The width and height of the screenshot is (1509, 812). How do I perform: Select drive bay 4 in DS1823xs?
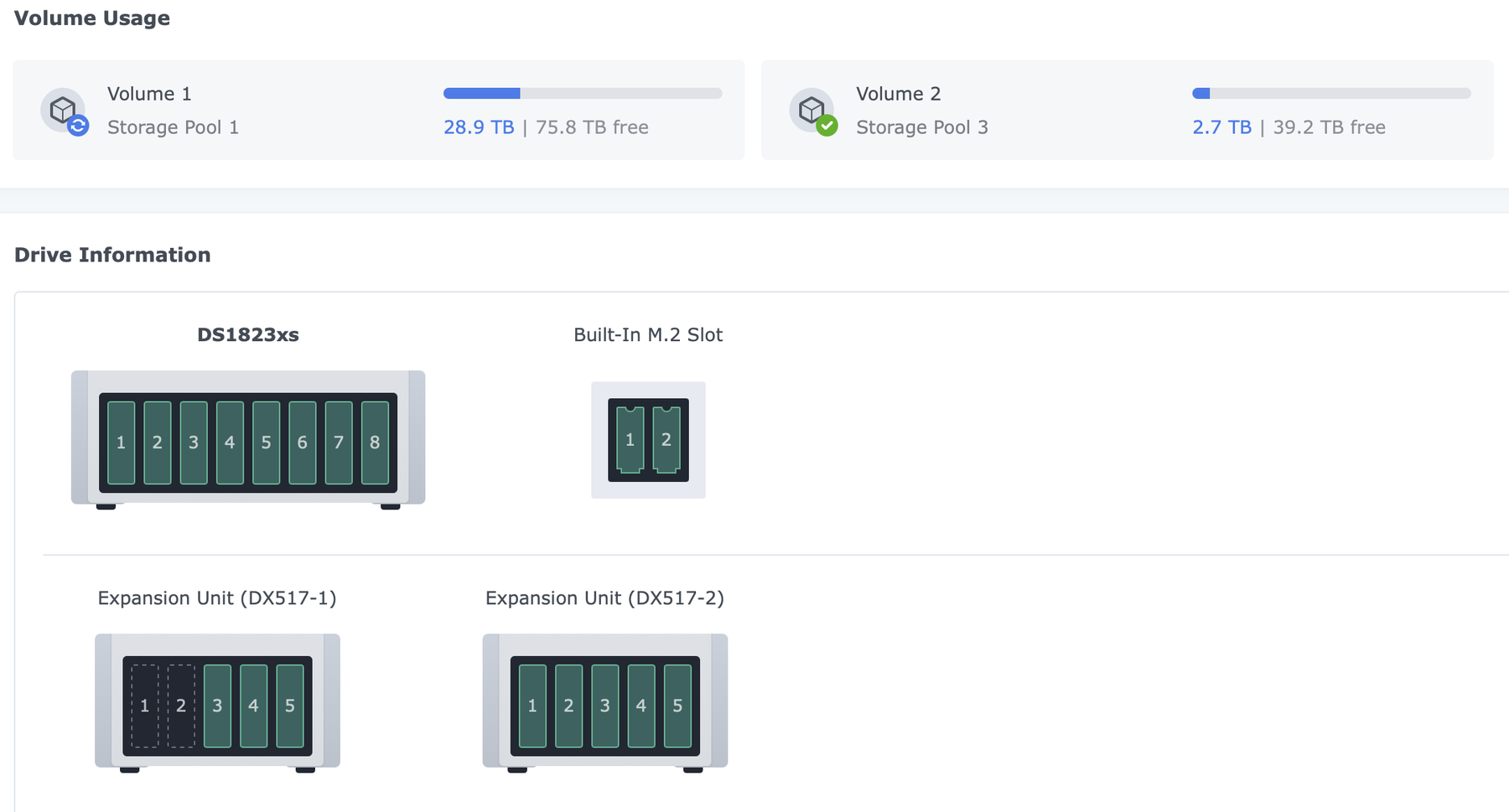(x=230, y=442)
